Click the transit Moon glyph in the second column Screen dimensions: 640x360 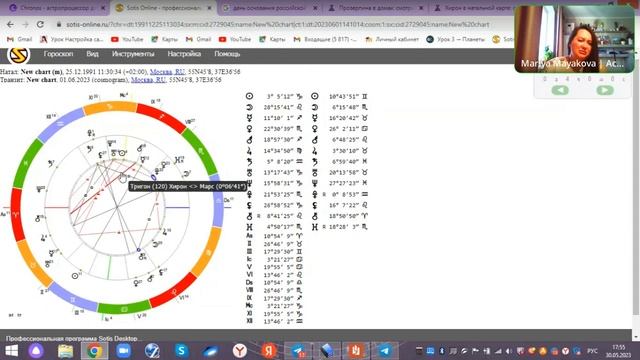click(315, 107)
